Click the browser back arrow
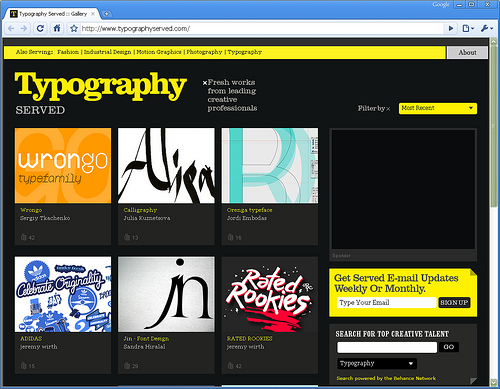The height and width of the screenshot is (389, 500). pyautogui.click(x=11, y=29)
